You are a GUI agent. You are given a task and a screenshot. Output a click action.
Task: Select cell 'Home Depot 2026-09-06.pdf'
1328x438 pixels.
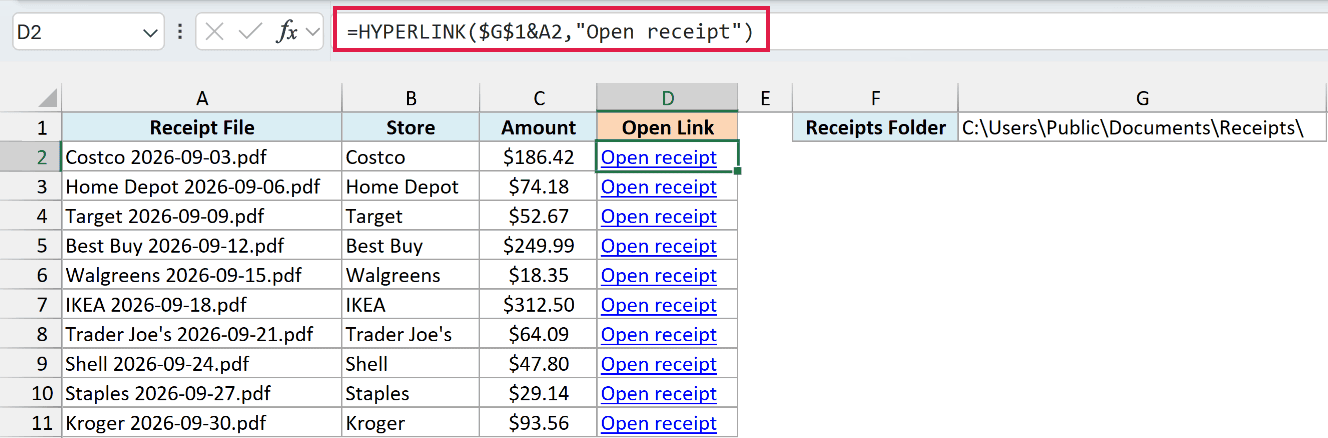201,187
